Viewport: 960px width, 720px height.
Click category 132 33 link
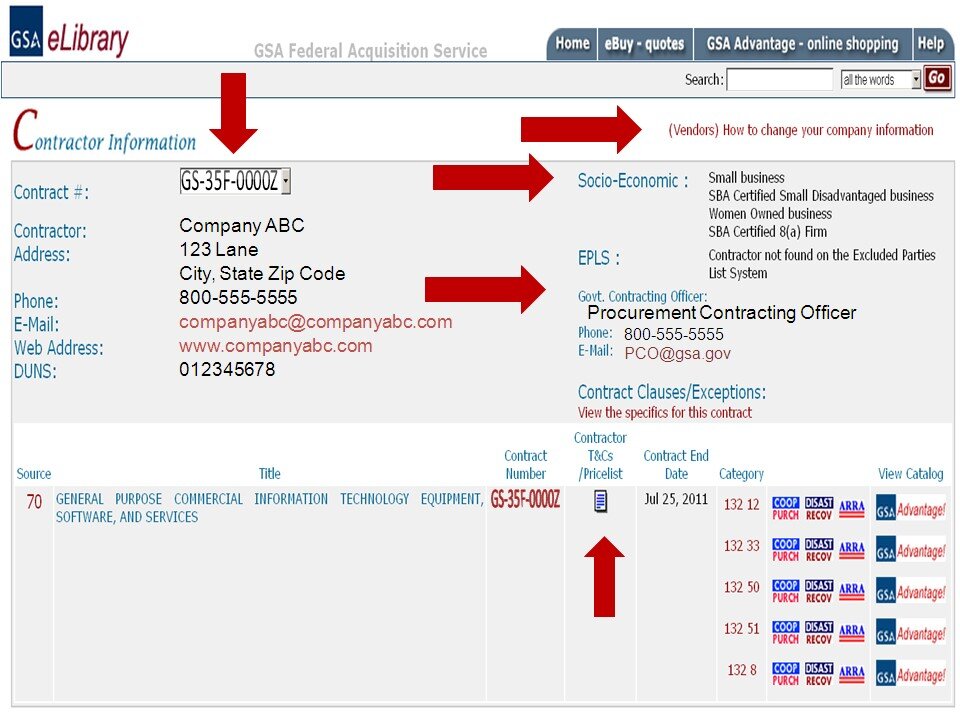tap(741, 546)
